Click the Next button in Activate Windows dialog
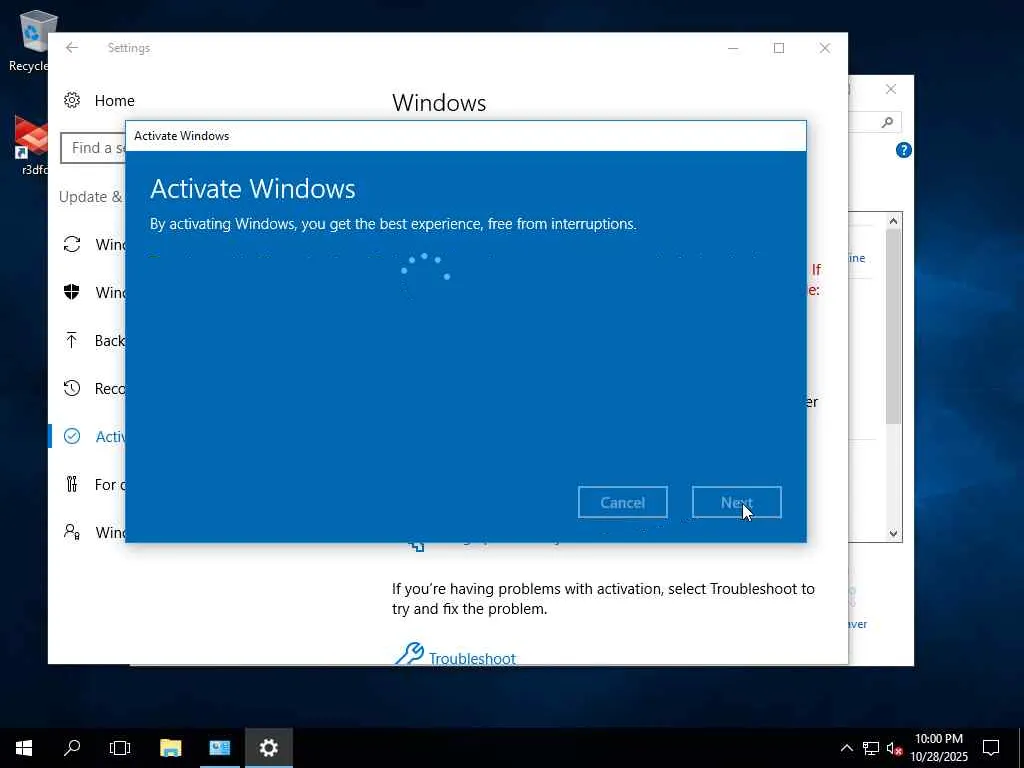1024x768 pixels. click(x=737, y=502)
